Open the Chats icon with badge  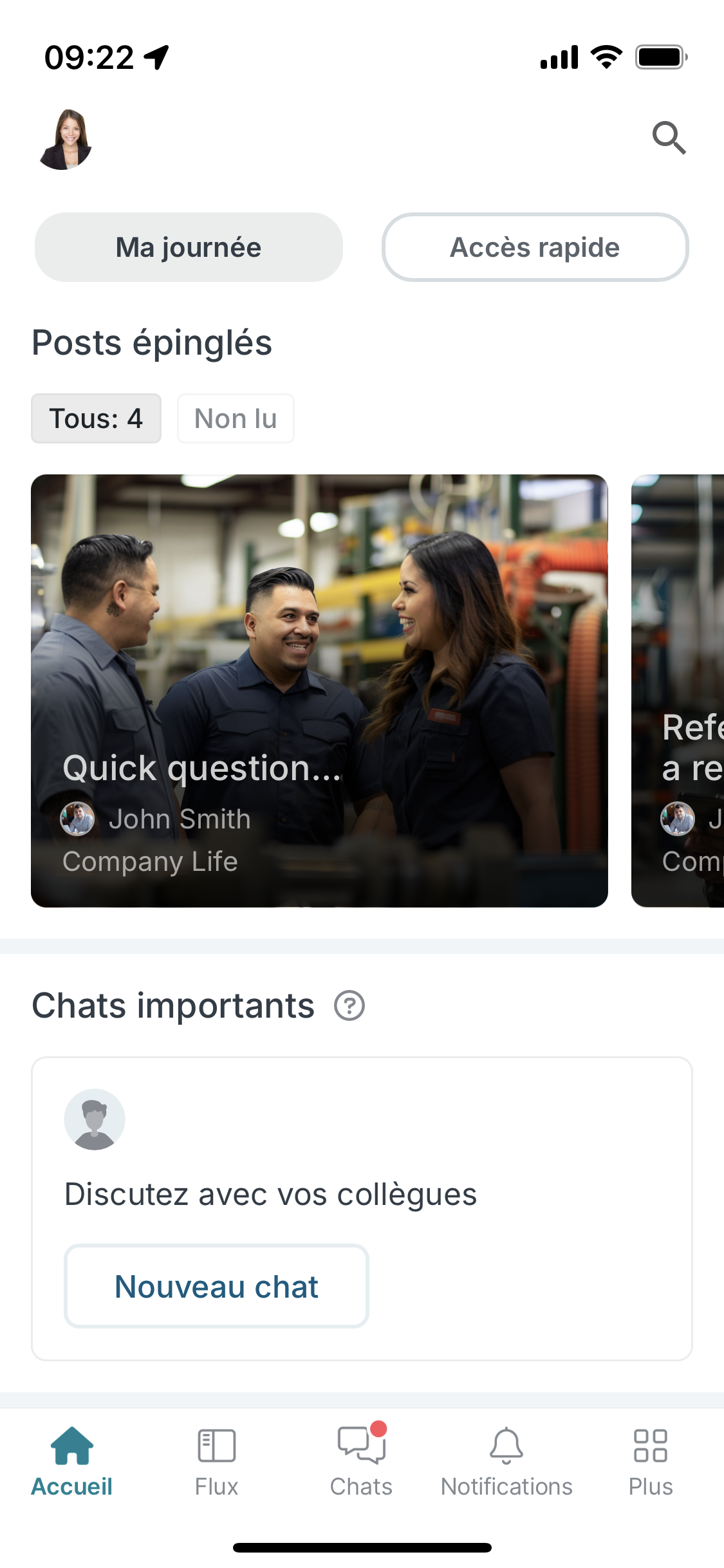point(361,1446)
